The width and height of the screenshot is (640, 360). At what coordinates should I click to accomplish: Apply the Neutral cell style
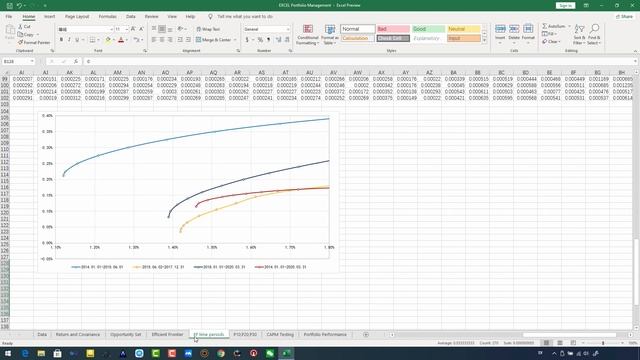[x=464, y=29]
